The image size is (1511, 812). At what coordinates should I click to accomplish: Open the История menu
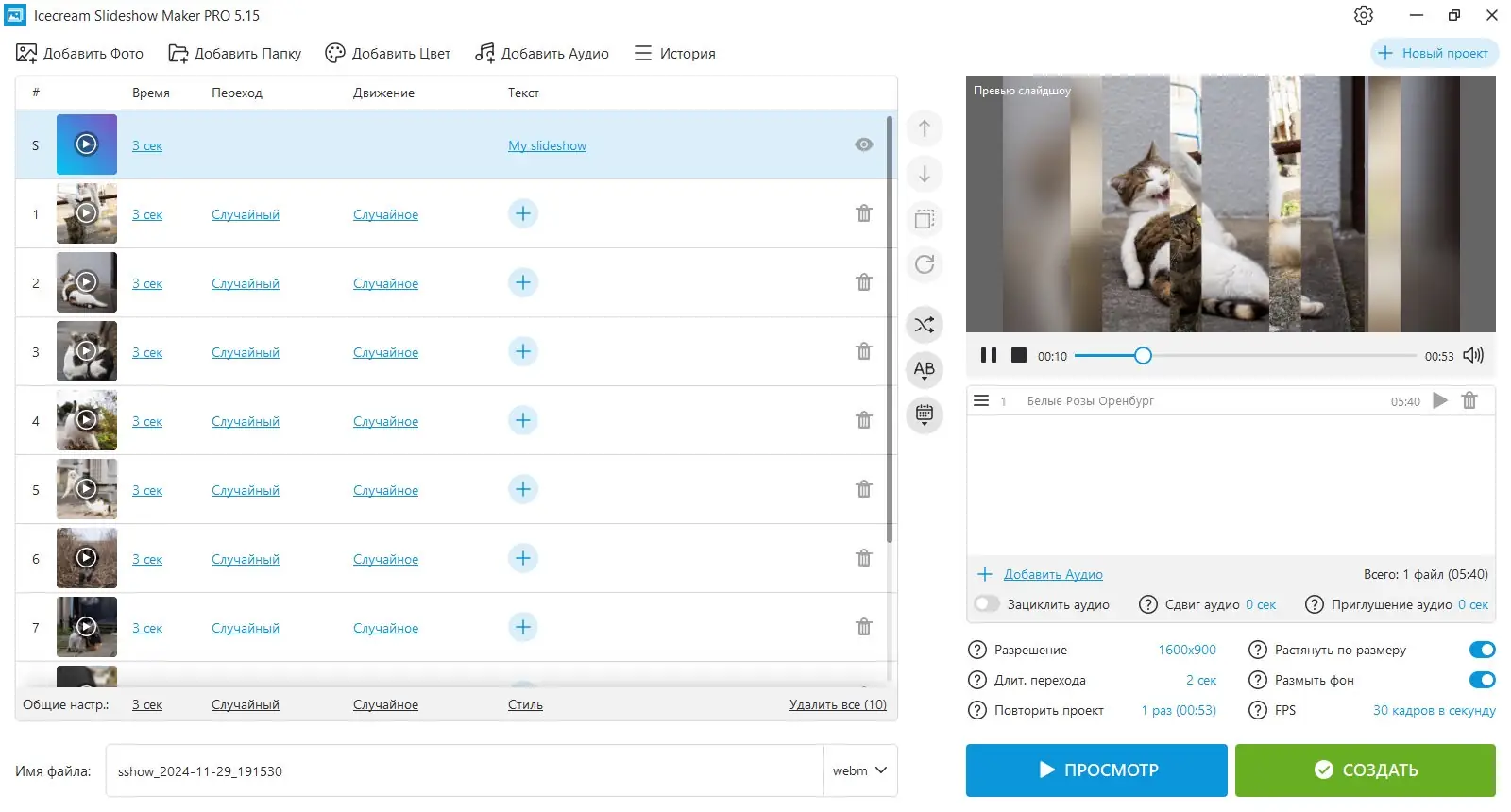[675, 54]
